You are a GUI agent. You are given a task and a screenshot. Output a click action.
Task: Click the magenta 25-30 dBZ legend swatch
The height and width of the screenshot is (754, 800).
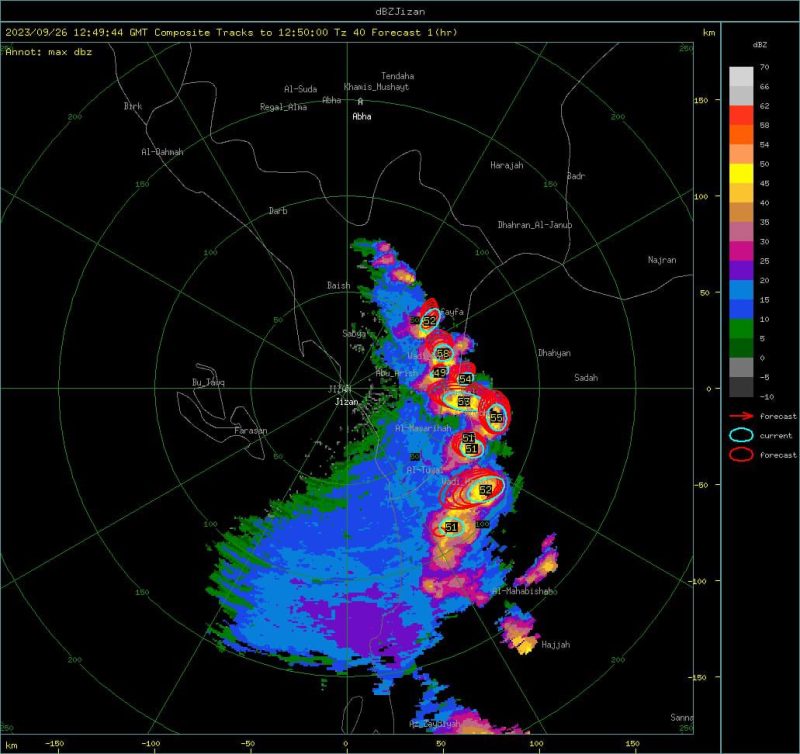[x=741, y=251]
